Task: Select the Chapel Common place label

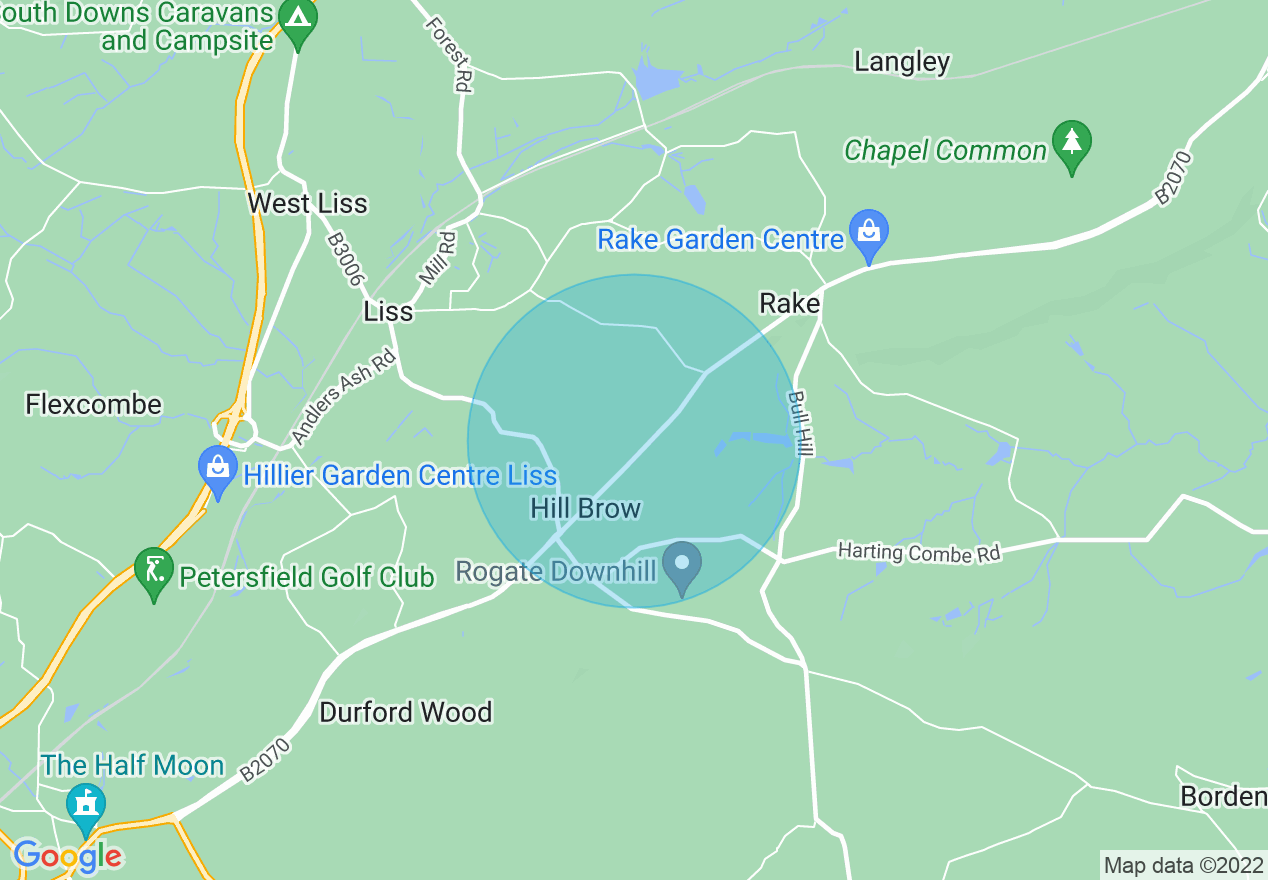Action: [945, 151]
